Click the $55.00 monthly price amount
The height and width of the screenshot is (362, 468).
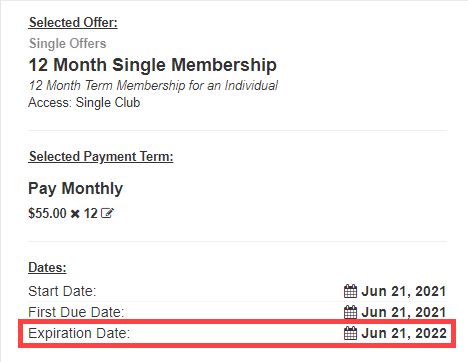(x=47, y=213)
